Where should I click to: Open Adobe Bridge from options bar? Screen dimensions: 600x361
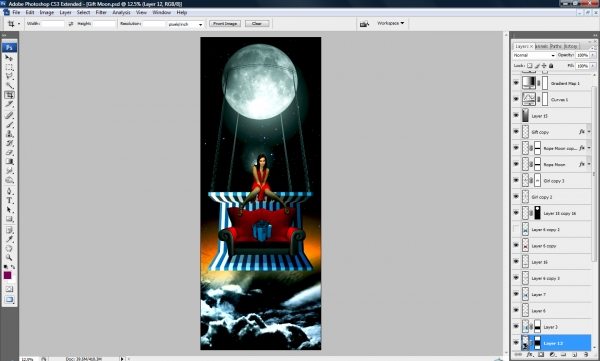(364, 24)
